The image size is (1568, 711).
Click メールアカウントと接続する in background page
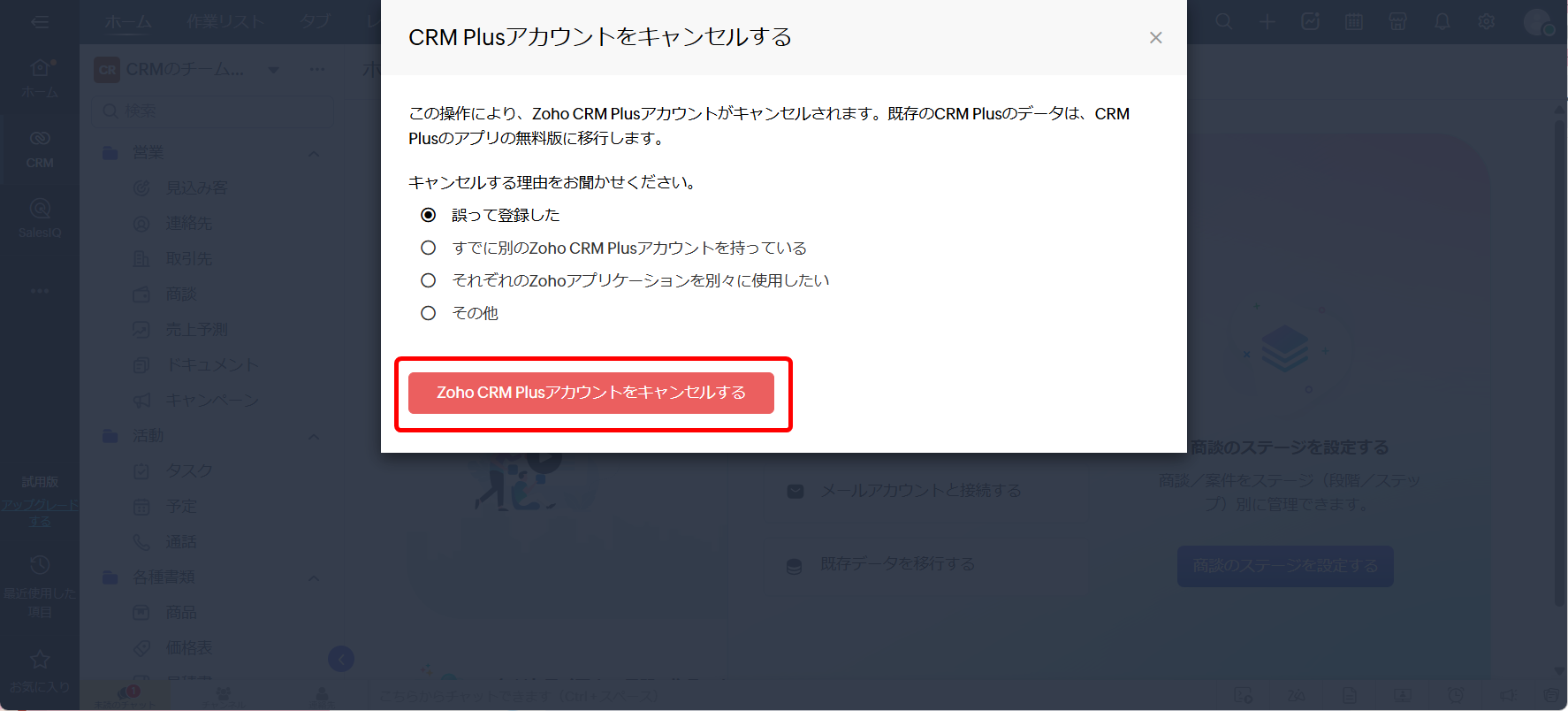tap(921, 491)
